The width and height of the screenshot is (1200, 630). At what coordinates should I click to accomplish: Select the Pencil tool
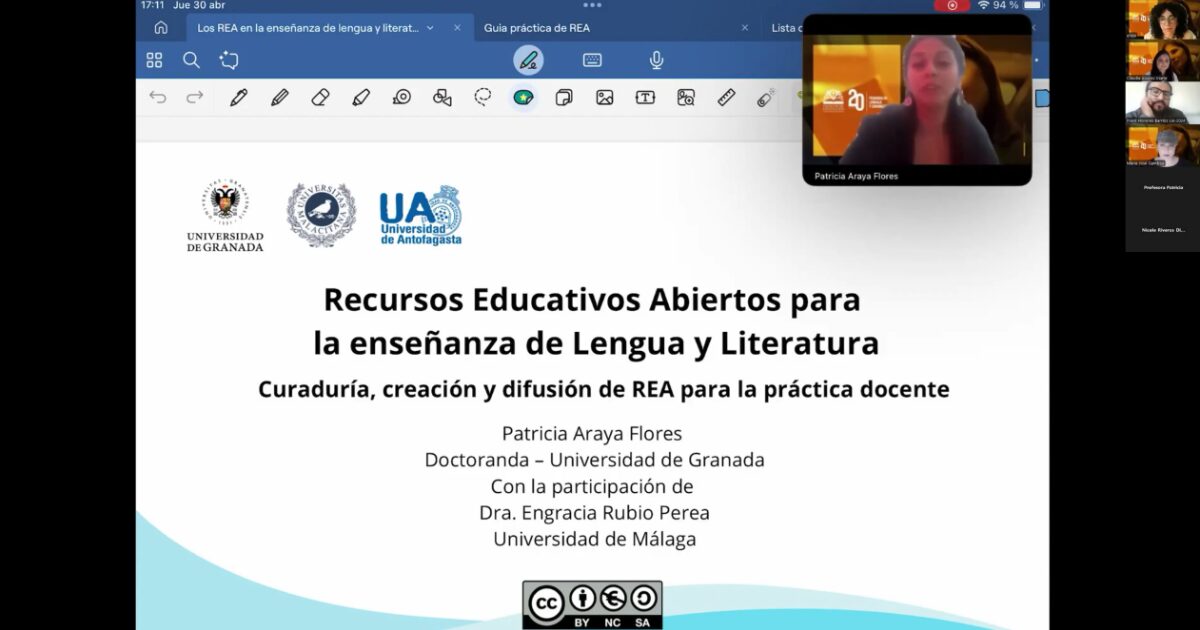[280, 97]
